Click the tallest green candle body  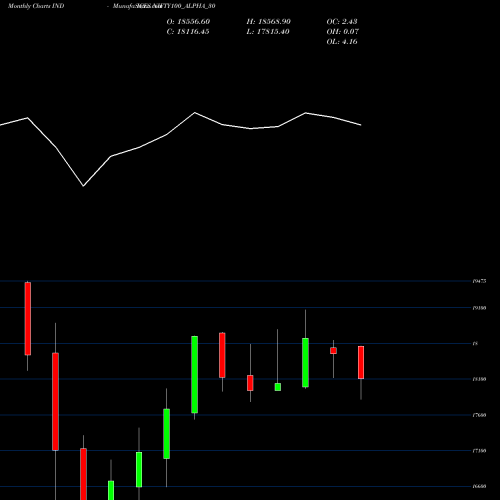[194, 375]
